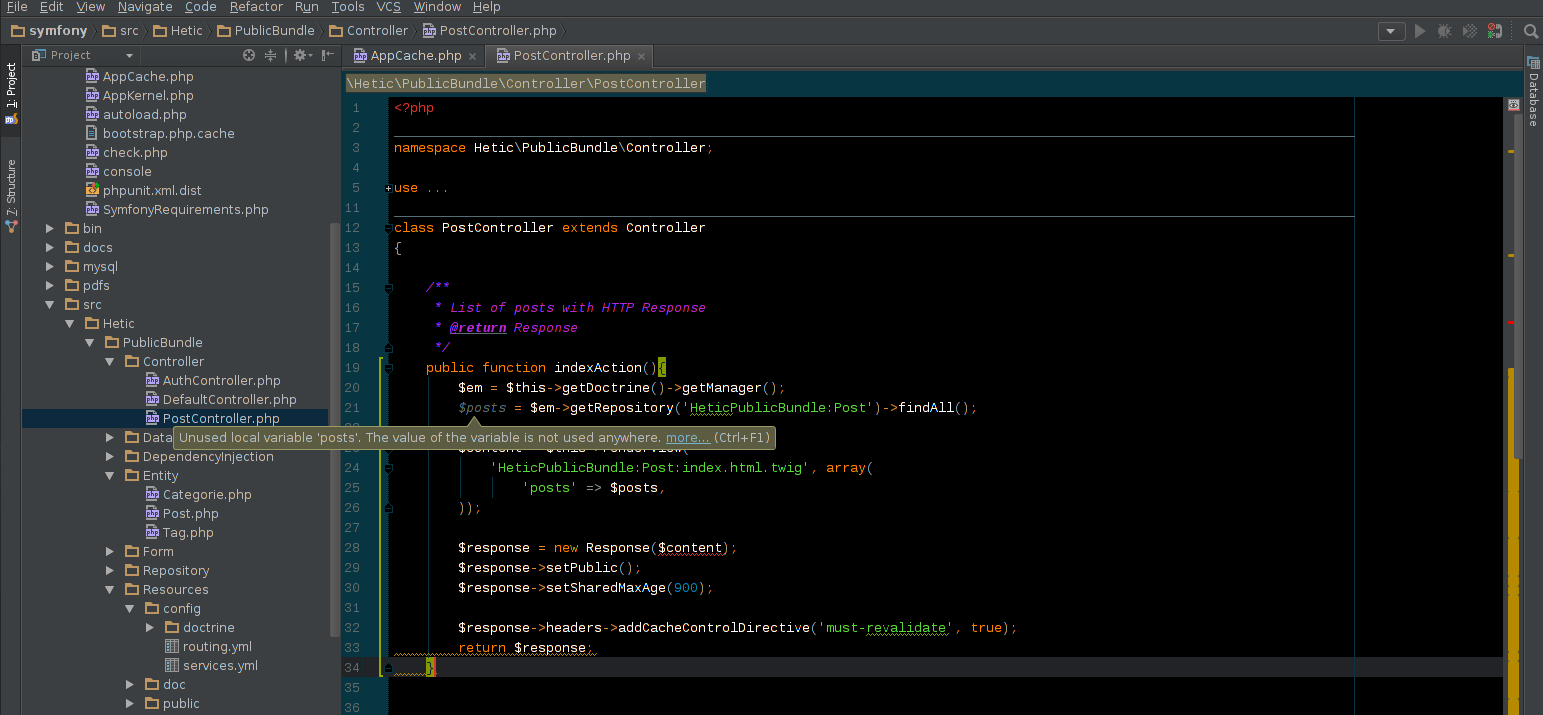Viewport: 1543px width, 715px height.
Task: Open the Structure side tool window
Action: (11, 196)
